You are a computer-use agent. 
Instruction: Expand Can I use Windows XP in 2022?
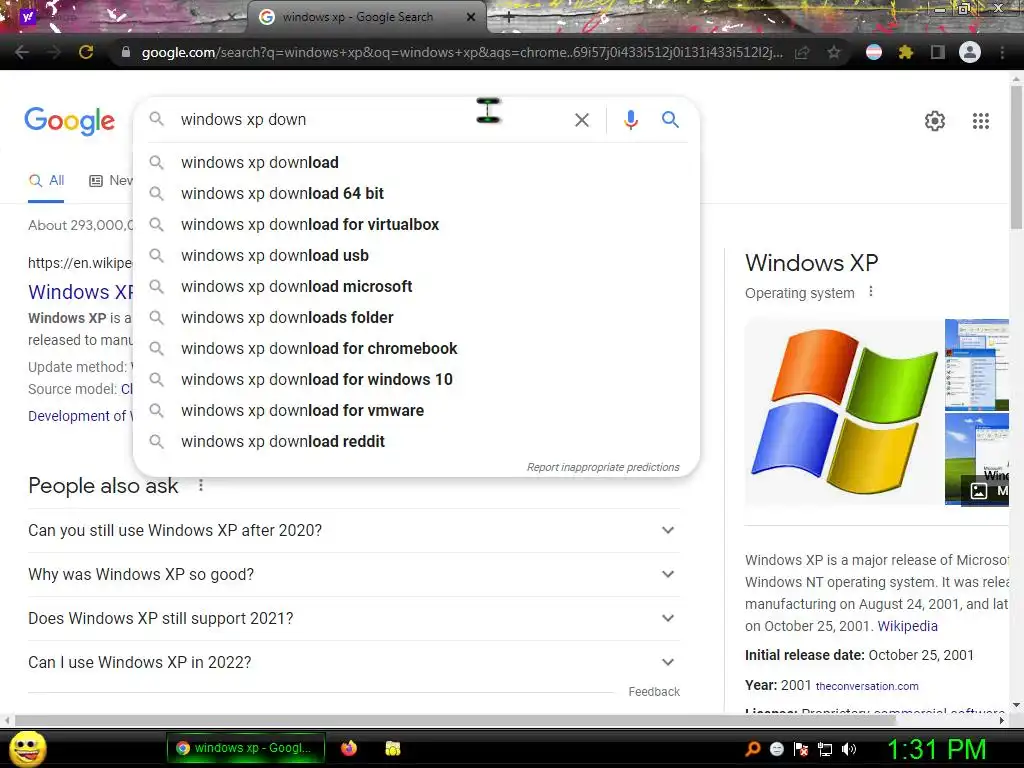point(354,662)
